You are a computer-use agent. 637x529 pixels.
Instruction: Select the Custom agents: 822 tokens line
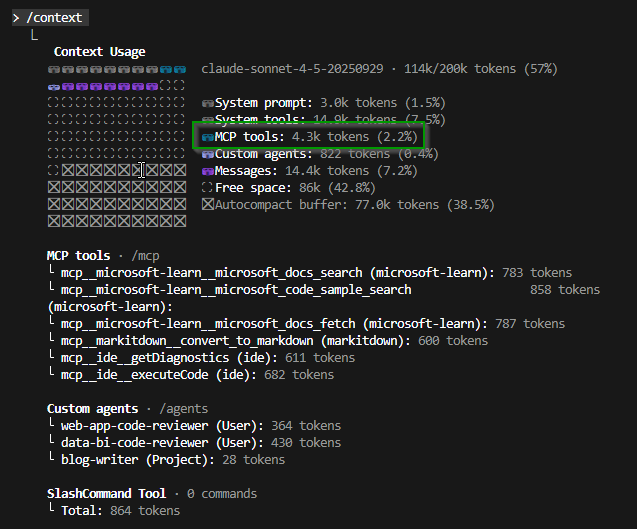pyautogui.click(x=320, y=154)
